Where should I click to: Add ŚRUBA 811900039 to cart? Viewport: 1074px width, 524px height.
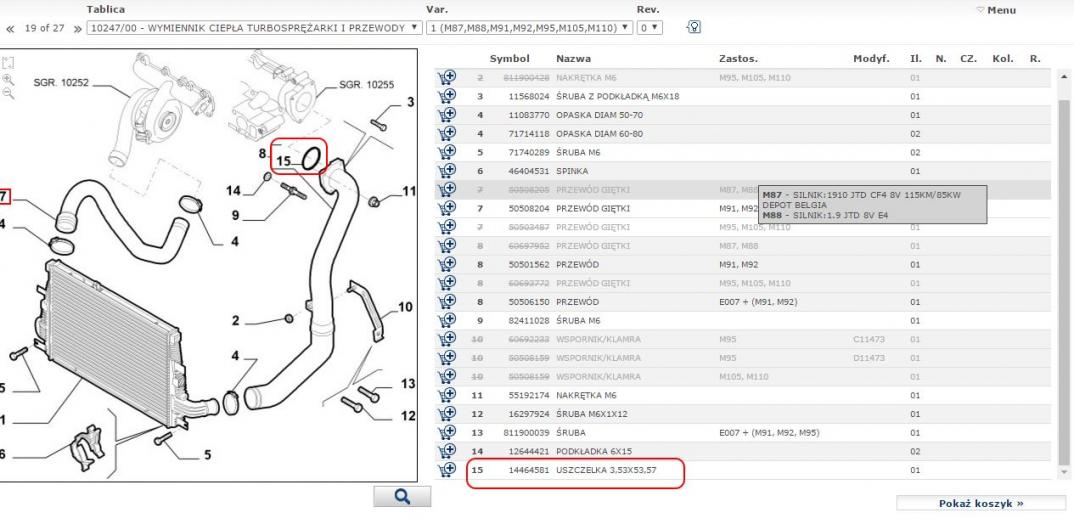point(447,432)
